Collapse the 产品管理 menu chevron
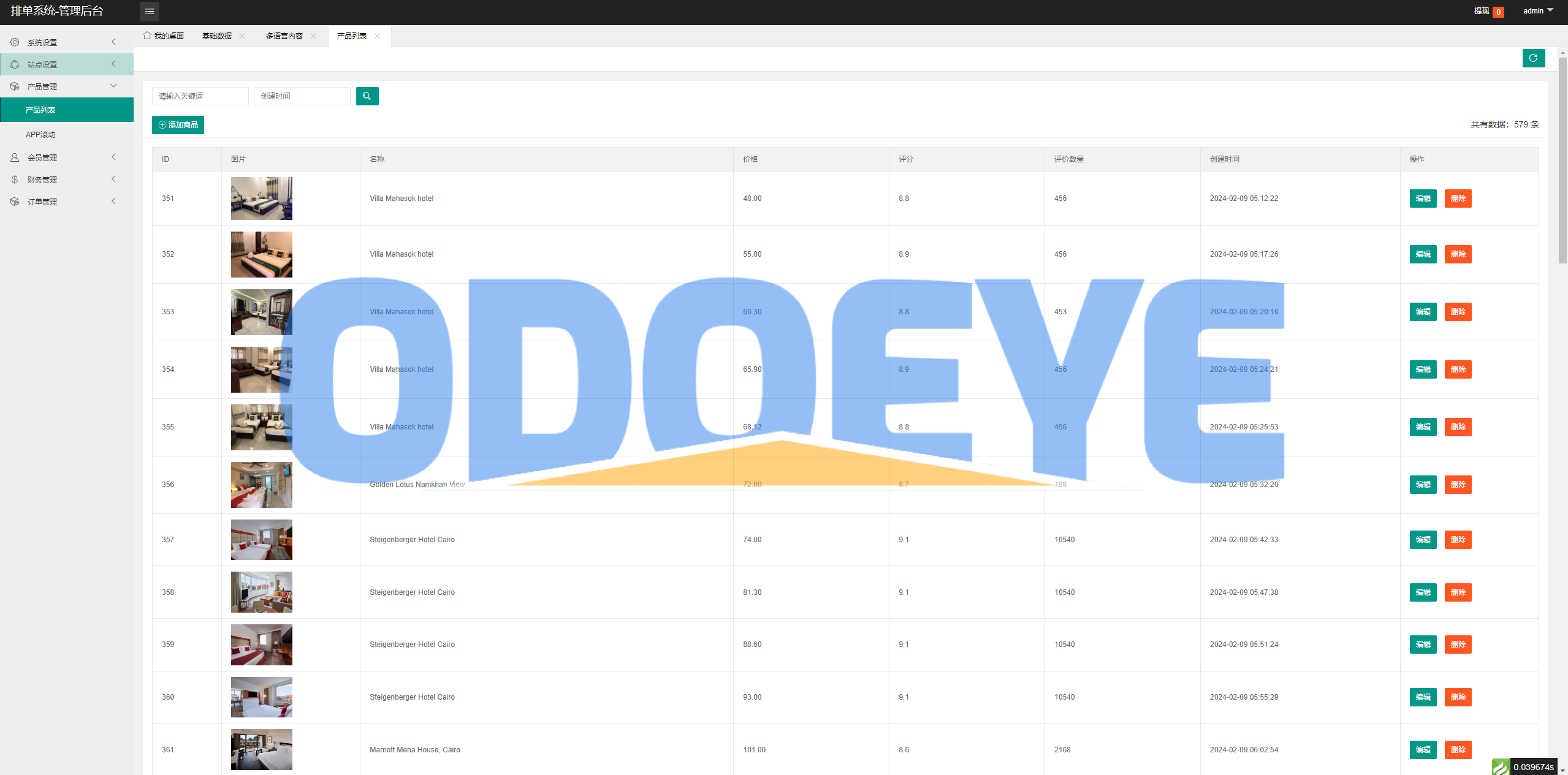 [x=113, y=86]
